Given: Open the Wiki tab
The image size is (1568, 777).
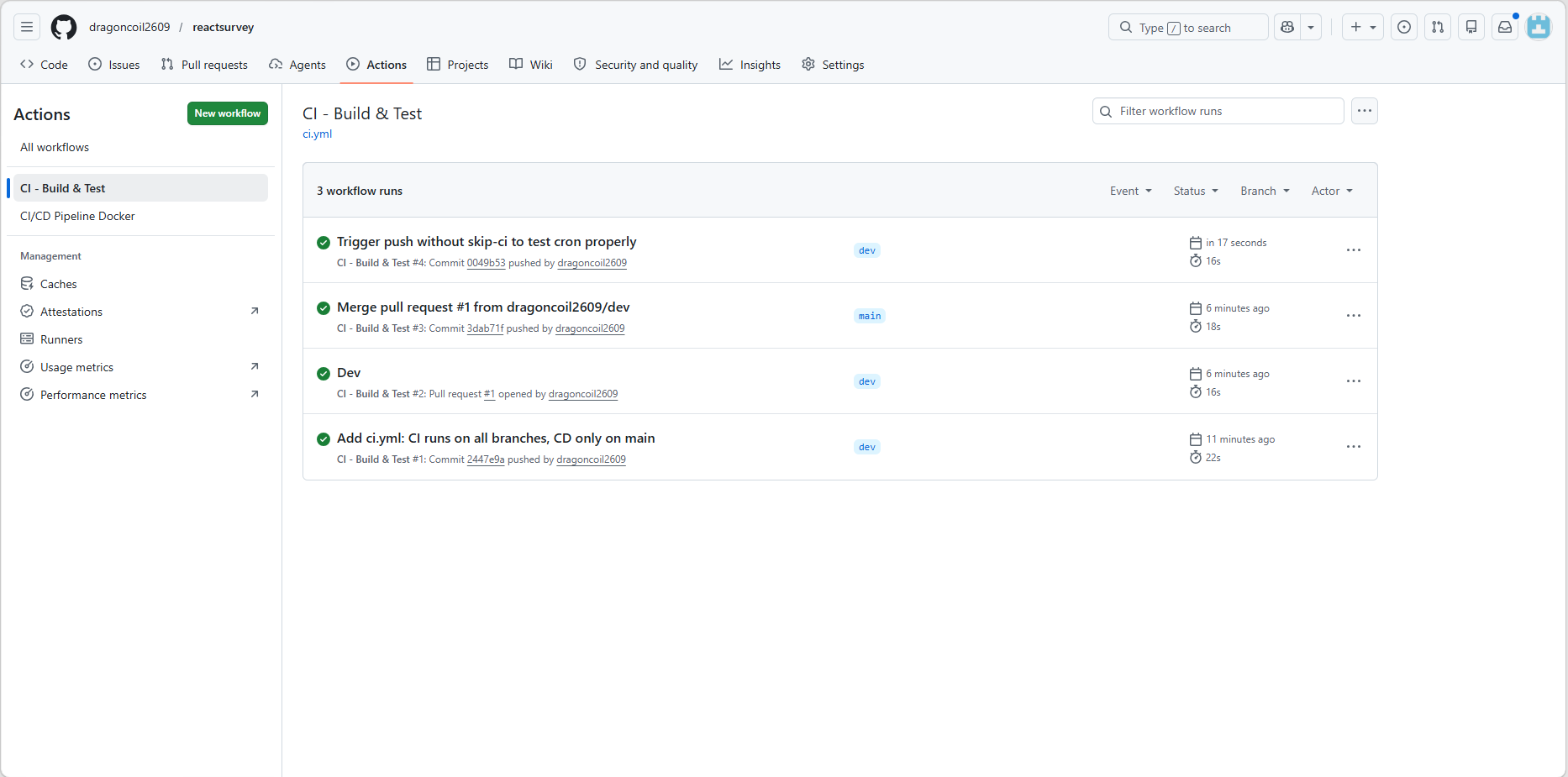Looking at the screenshot, I should click(531, 65).
